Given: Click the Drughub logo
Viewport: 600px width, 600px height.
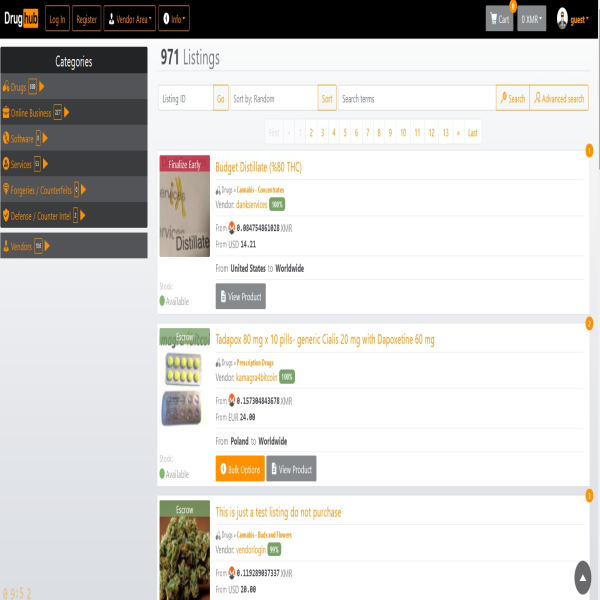Looking at the screenshot, I should coord(20,19).
